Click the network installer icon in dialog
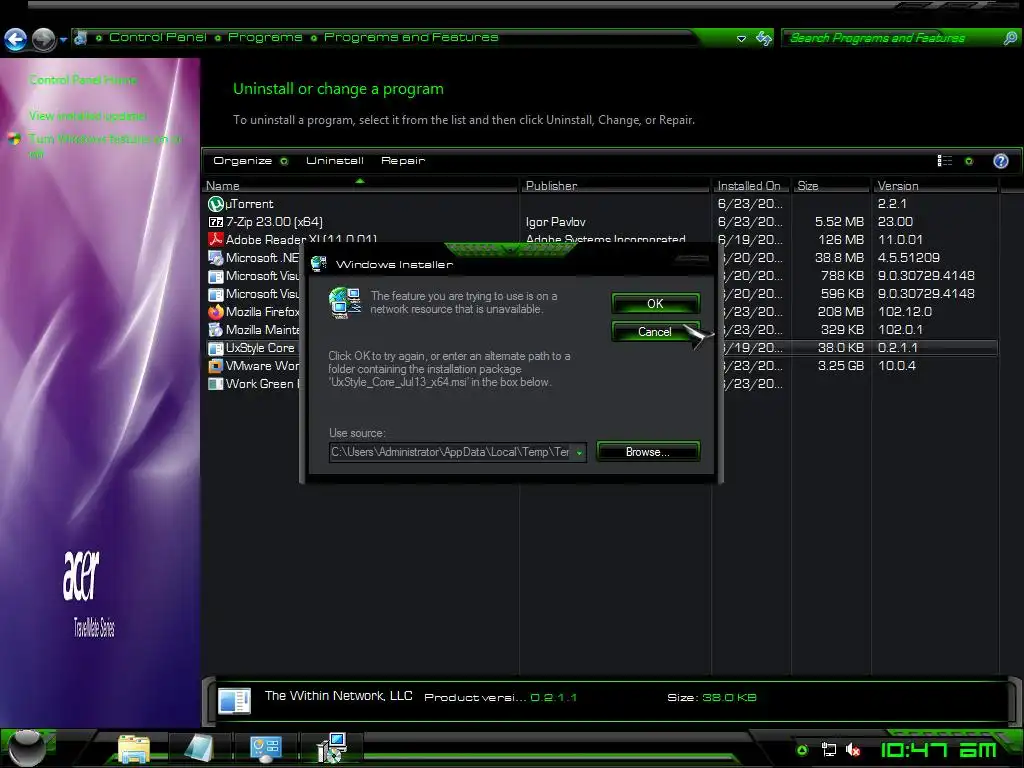Viewport: 1024px width, 768px height. [345, 303]
